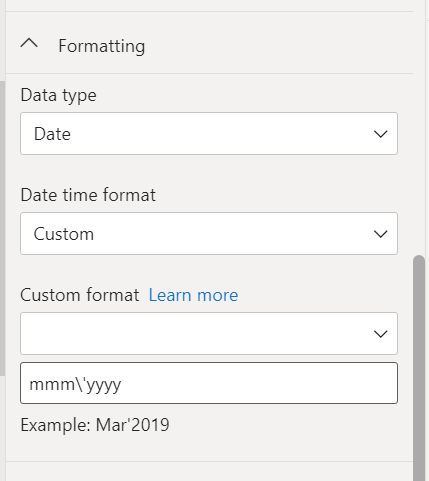Collapse the Formatting section chevron
The height and width of the screenshot is (481, 429).
point(29,44)
